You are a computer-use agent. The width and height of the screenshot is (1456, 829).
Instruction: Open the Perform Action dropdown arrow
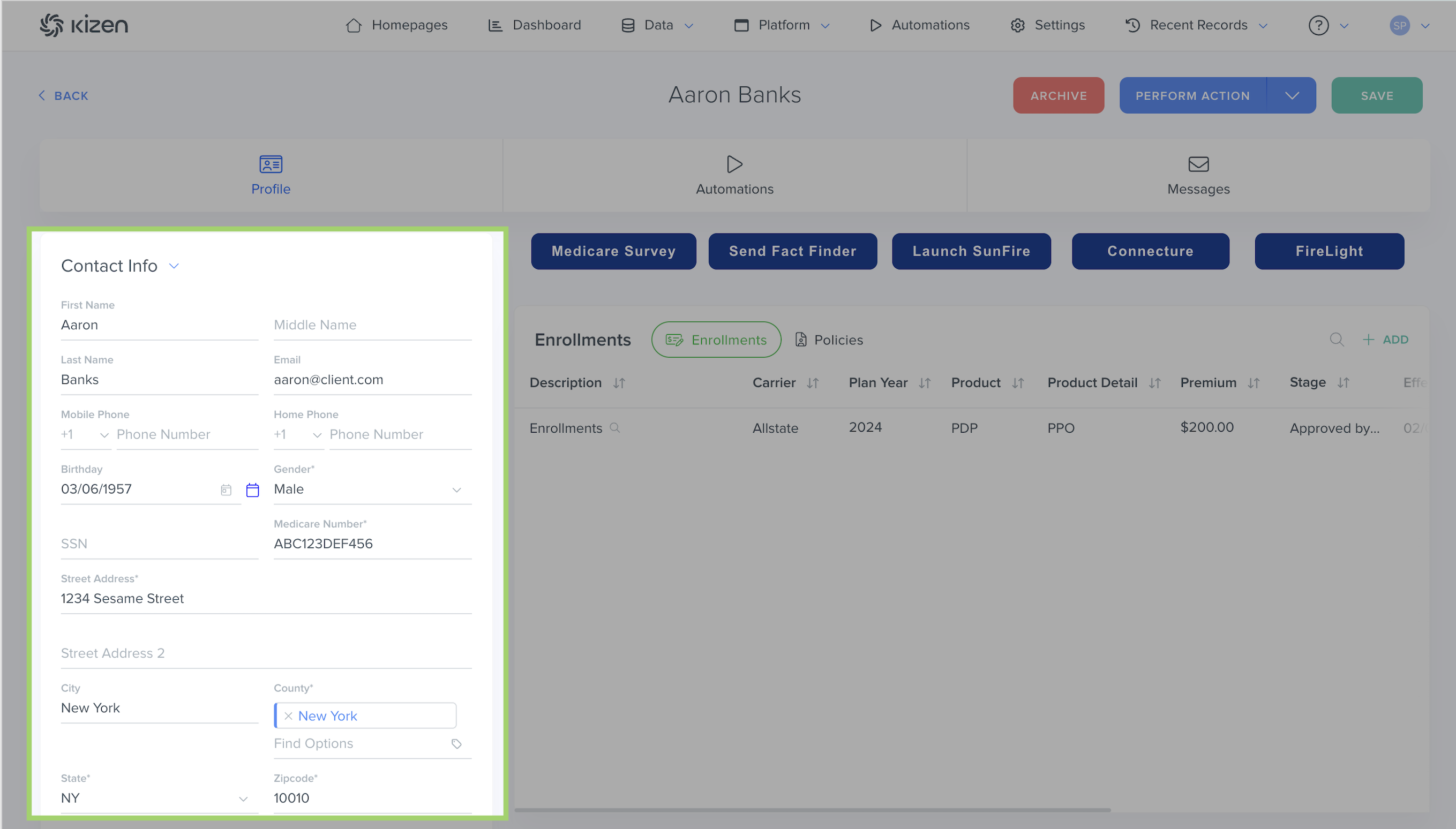coord(1292,95)
